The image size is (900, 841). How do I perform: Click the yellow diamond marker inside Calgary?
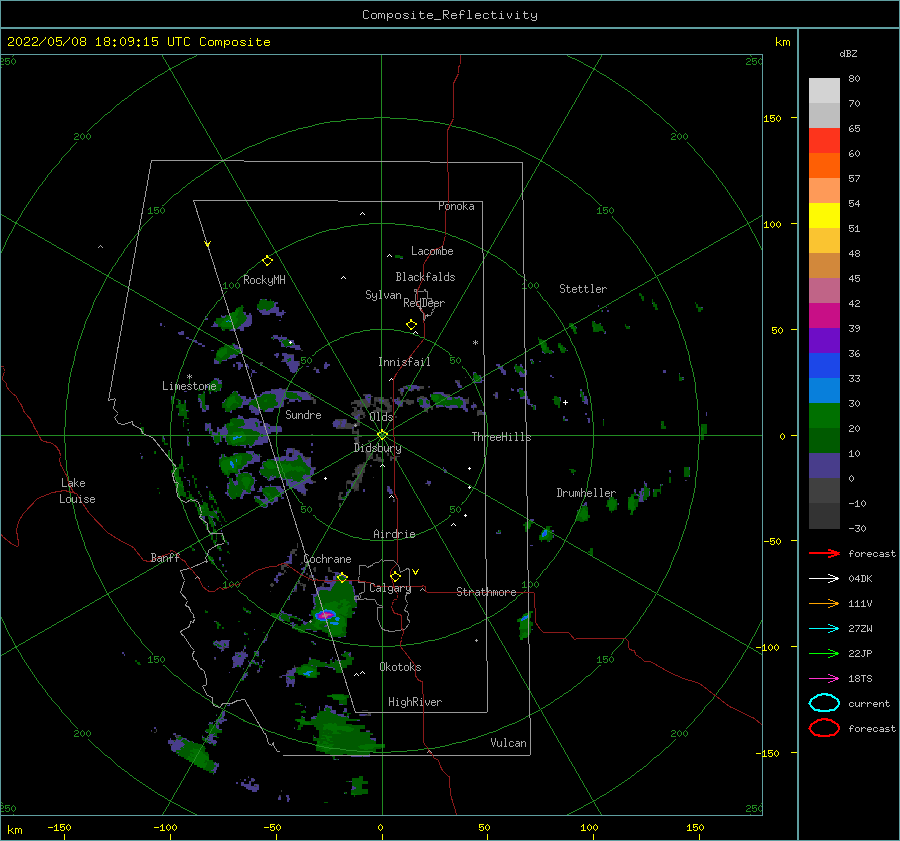click(x=395, y=576)
